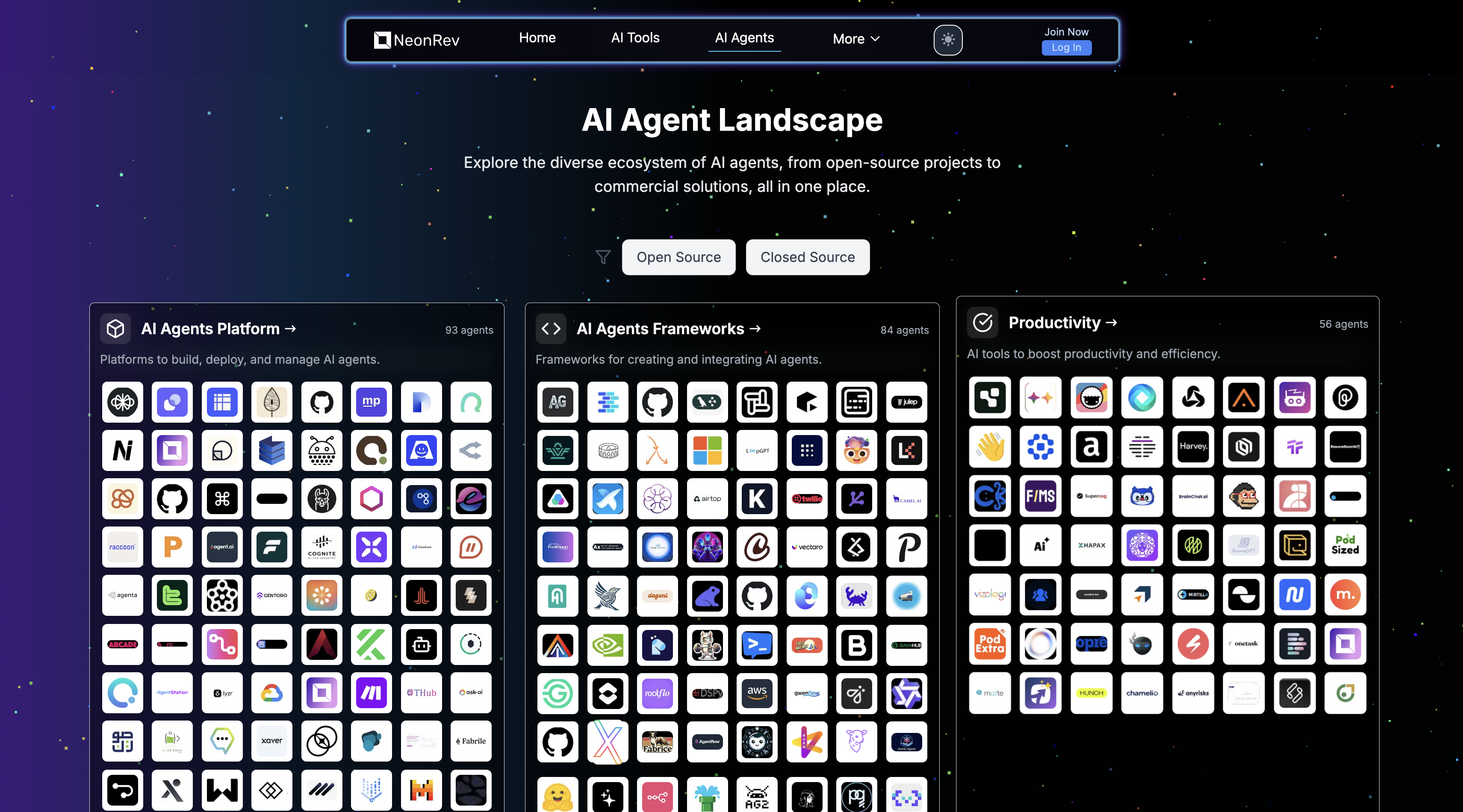Open the ARCADE platform agent icon
This screenshot has height=812, width=1463.
(122, 644)
